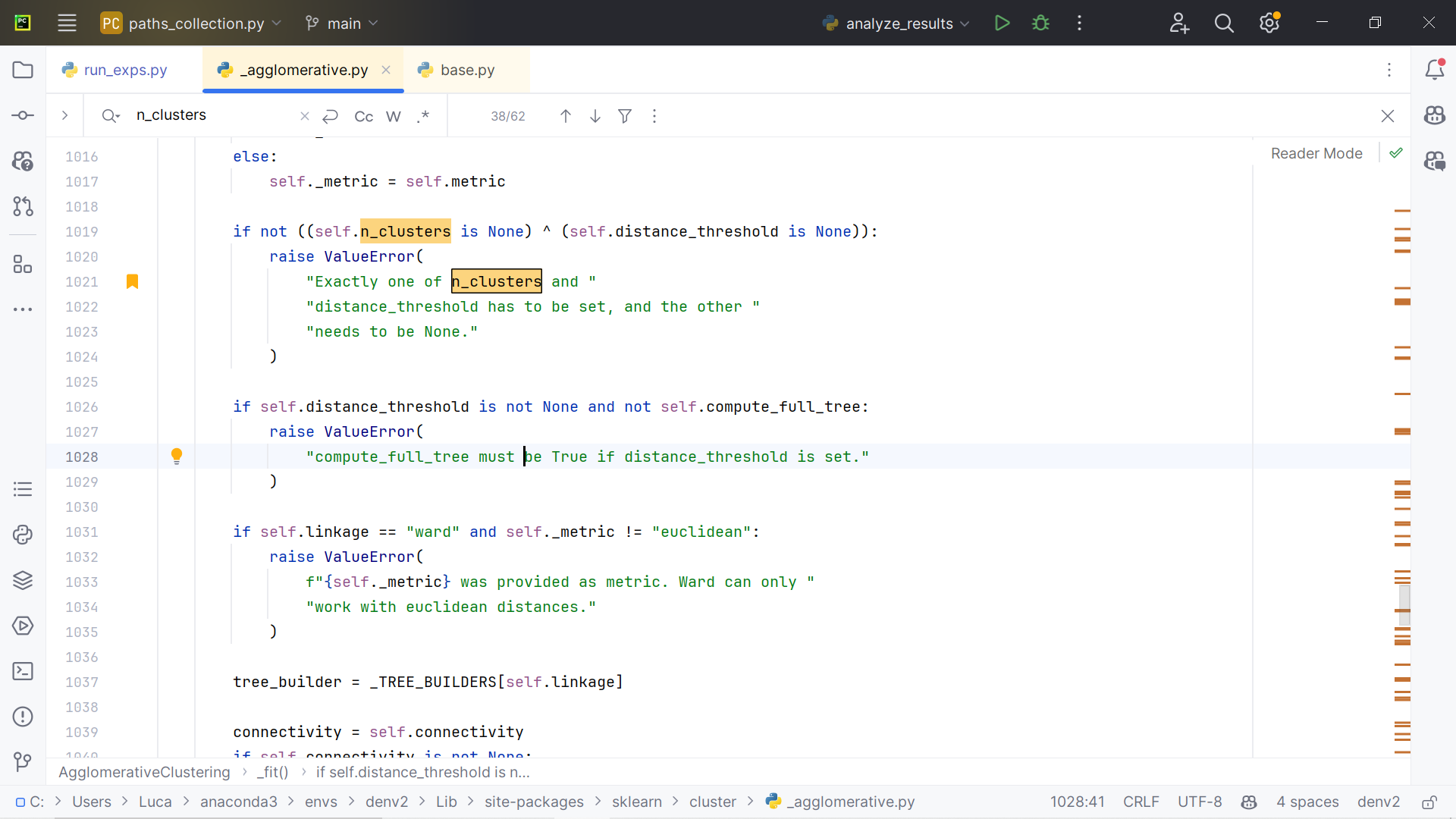Open the Structure tool window icon
The height and width of the screenshot is (819, 1456).
tap(23, 264)
